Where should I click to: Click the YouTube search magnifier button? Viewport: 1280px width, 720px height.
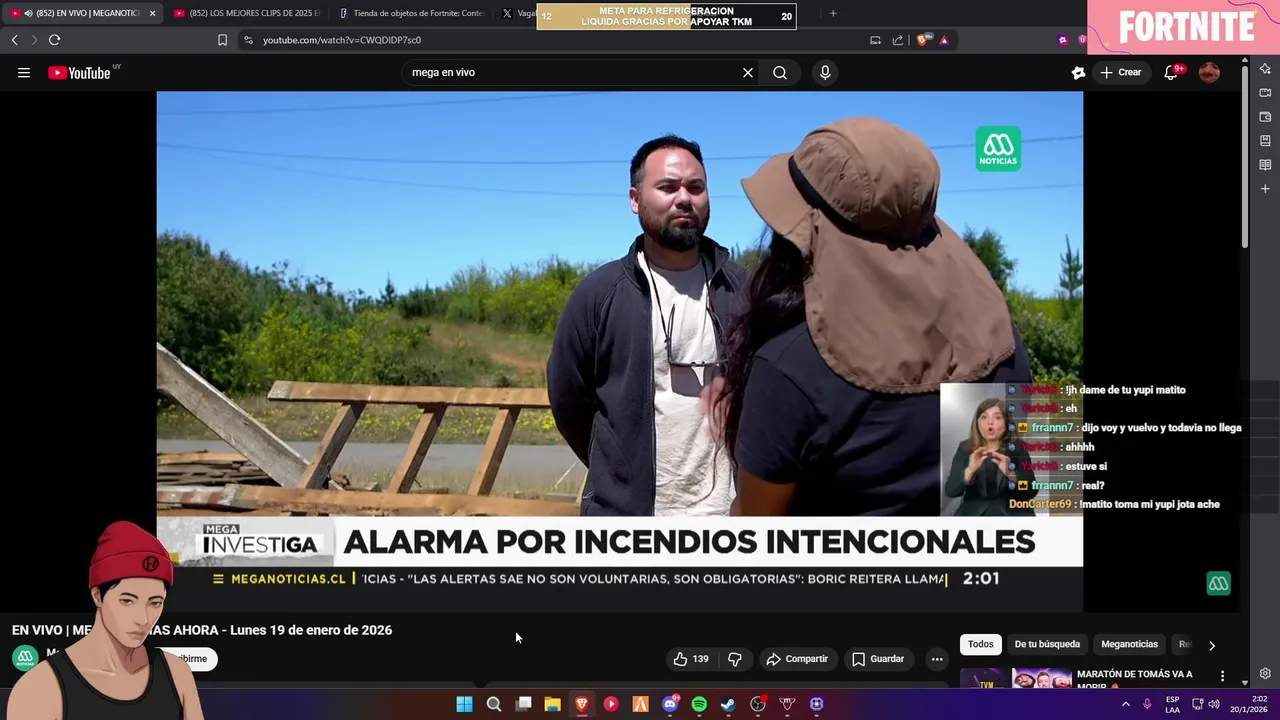click(x=780, y=72)
